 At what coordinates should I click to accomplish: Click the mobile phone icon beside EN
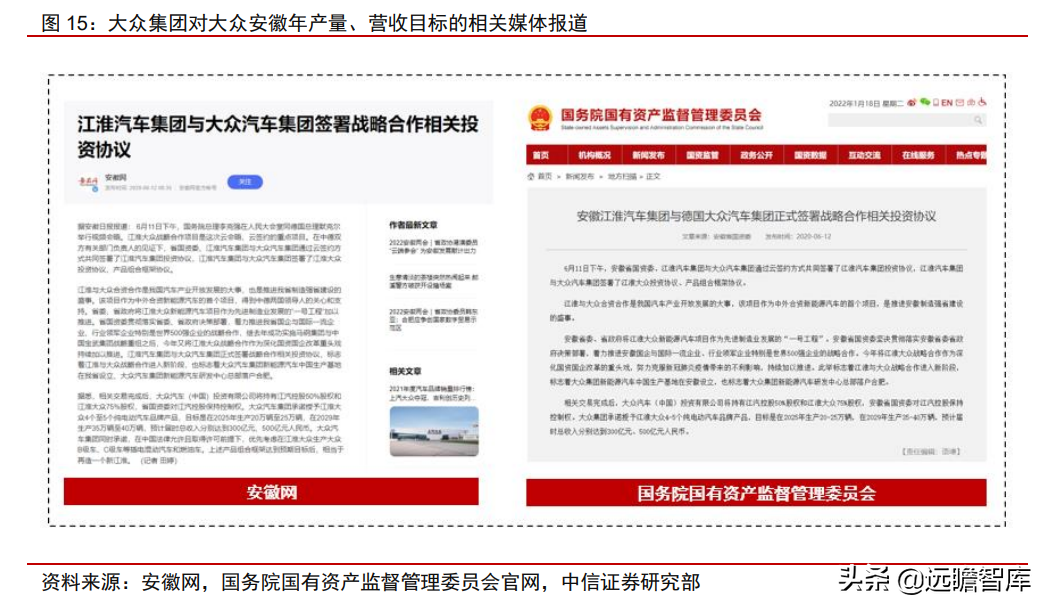[936, 102]
